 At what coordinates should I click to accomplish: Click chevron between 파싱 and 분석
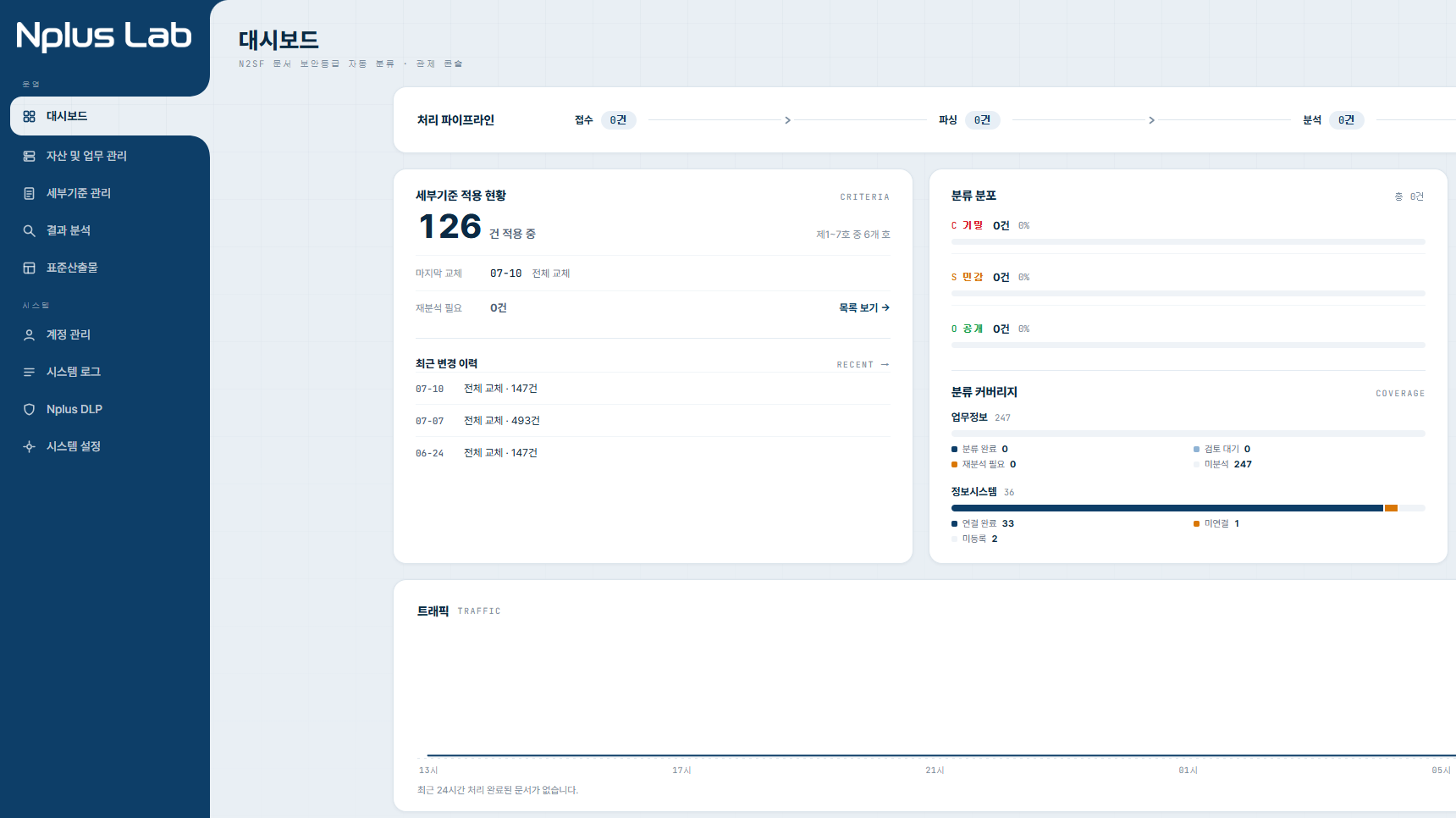[x=1151, y=120]
